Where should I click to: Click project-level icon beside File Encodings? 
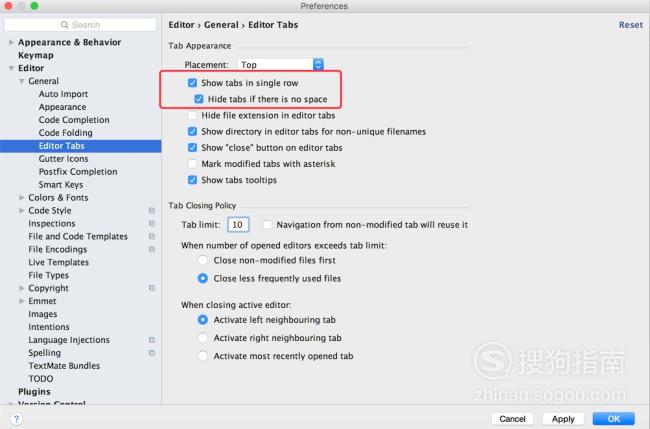point(152,249)
